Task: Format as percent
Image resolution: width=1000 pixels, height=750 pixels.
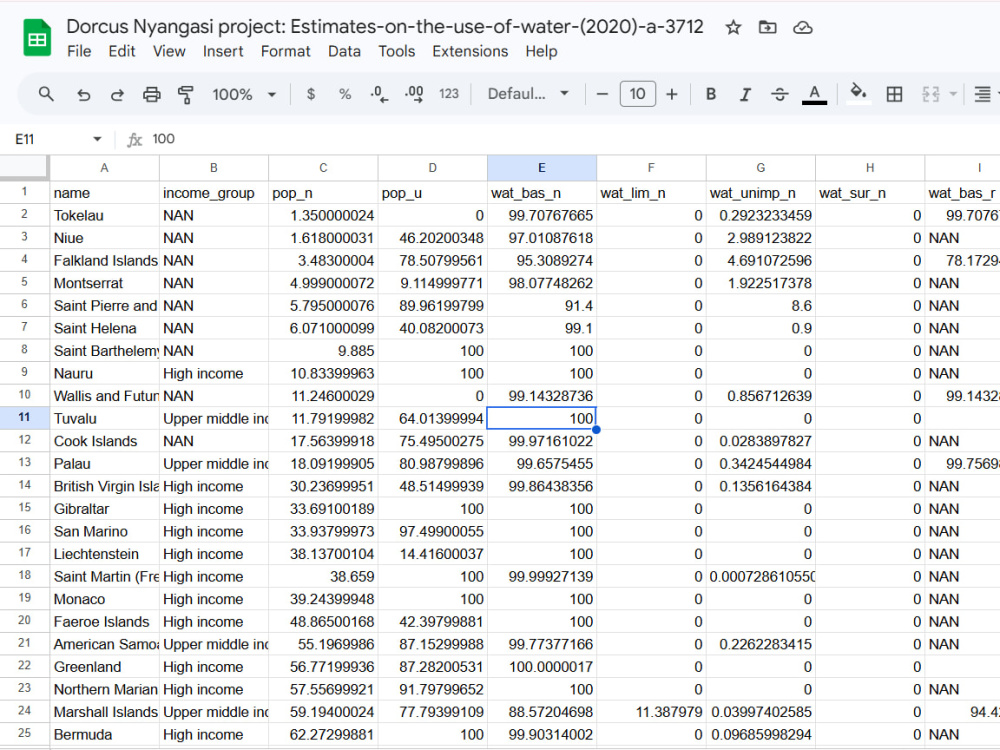Action: point(345,94)
